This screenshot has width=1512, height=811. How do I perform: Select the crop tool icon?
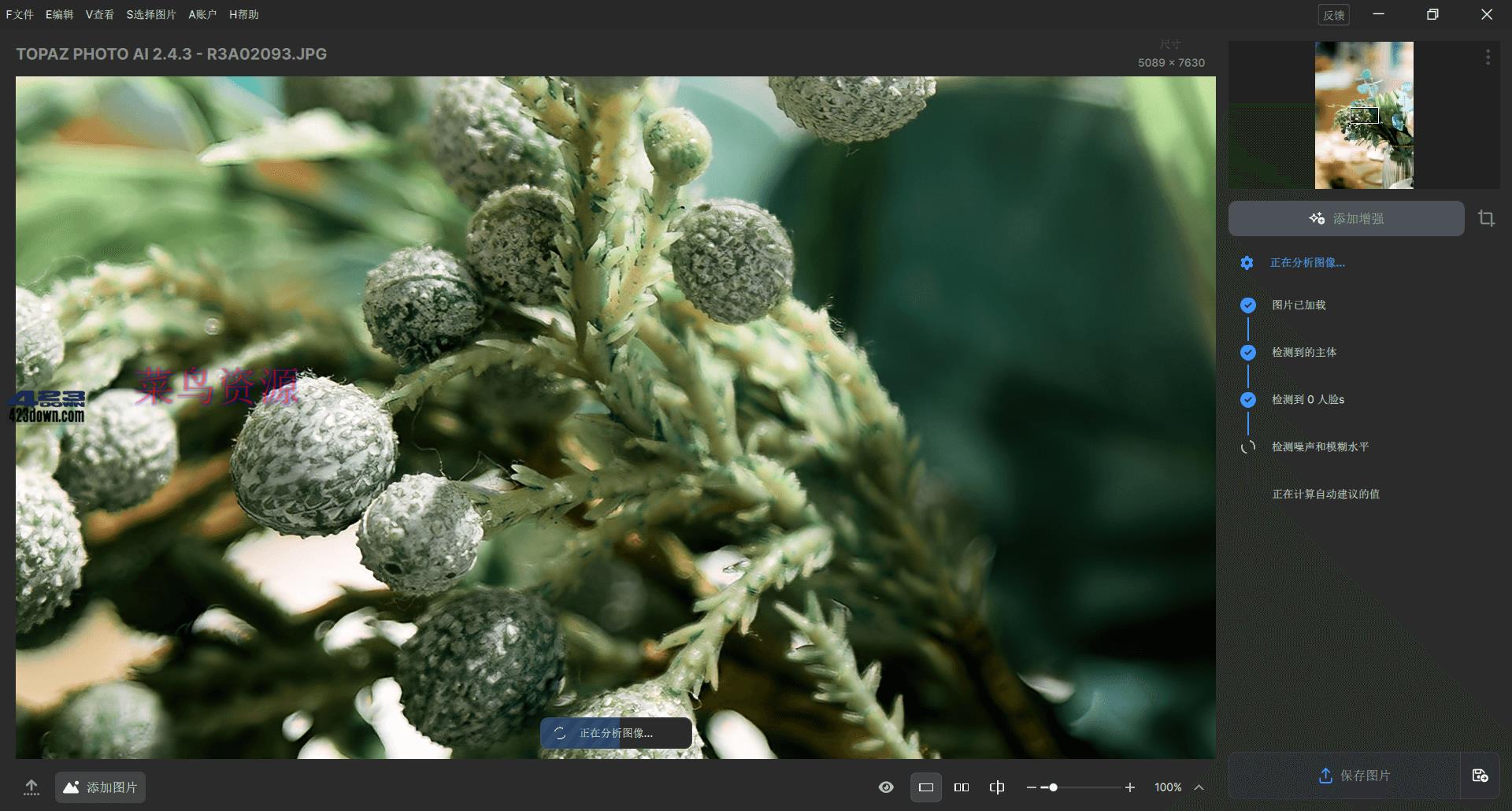tap(1487, 218)
